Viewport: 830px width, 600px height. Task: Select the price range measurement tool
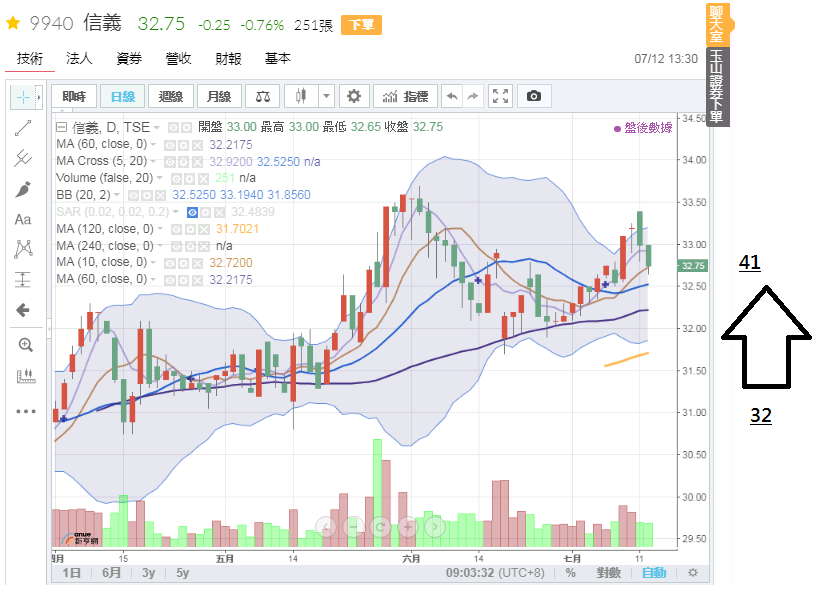[23, 279]
